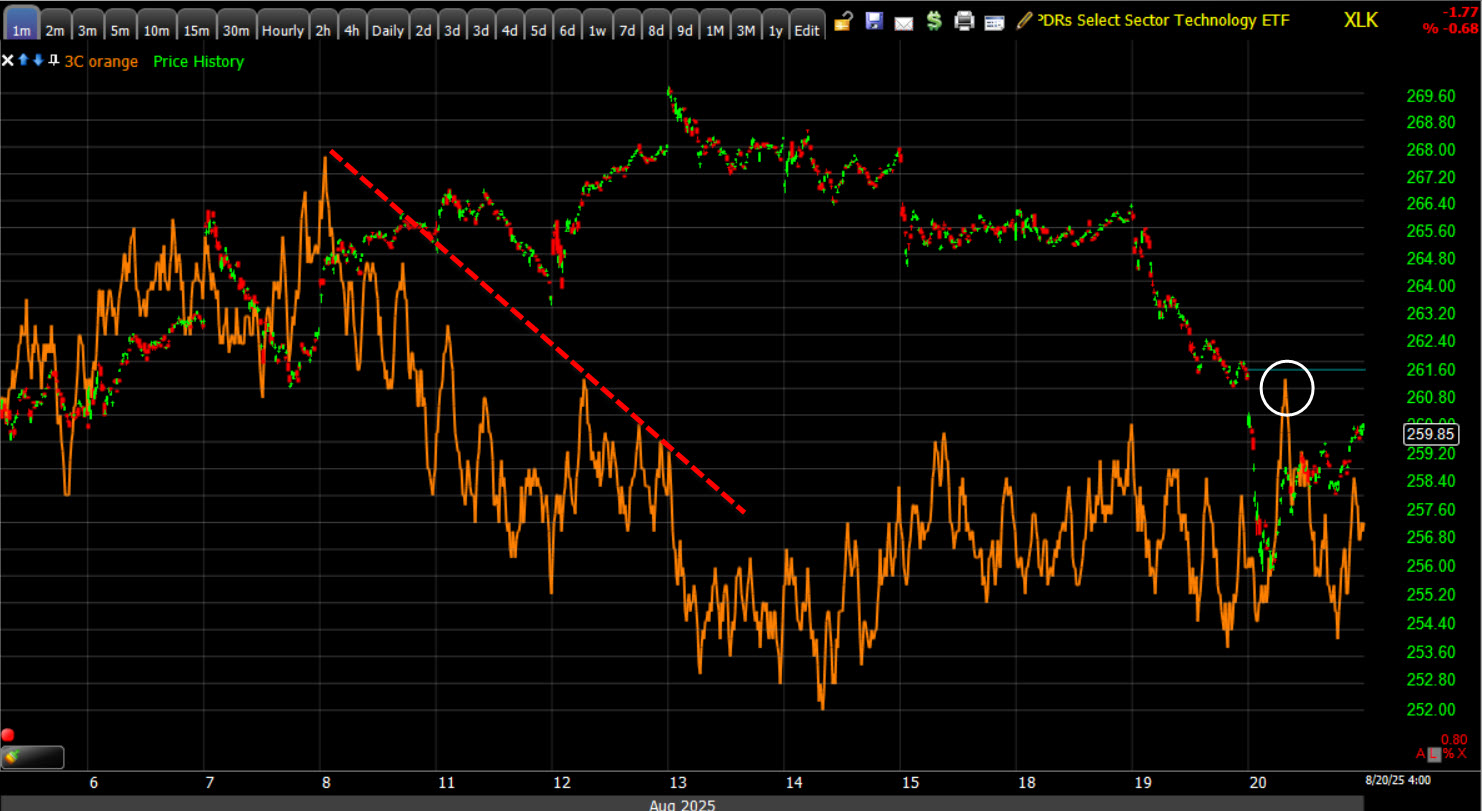
Task: Switch to the 5m timeframe tab
Action: click(x=120, y=30)
